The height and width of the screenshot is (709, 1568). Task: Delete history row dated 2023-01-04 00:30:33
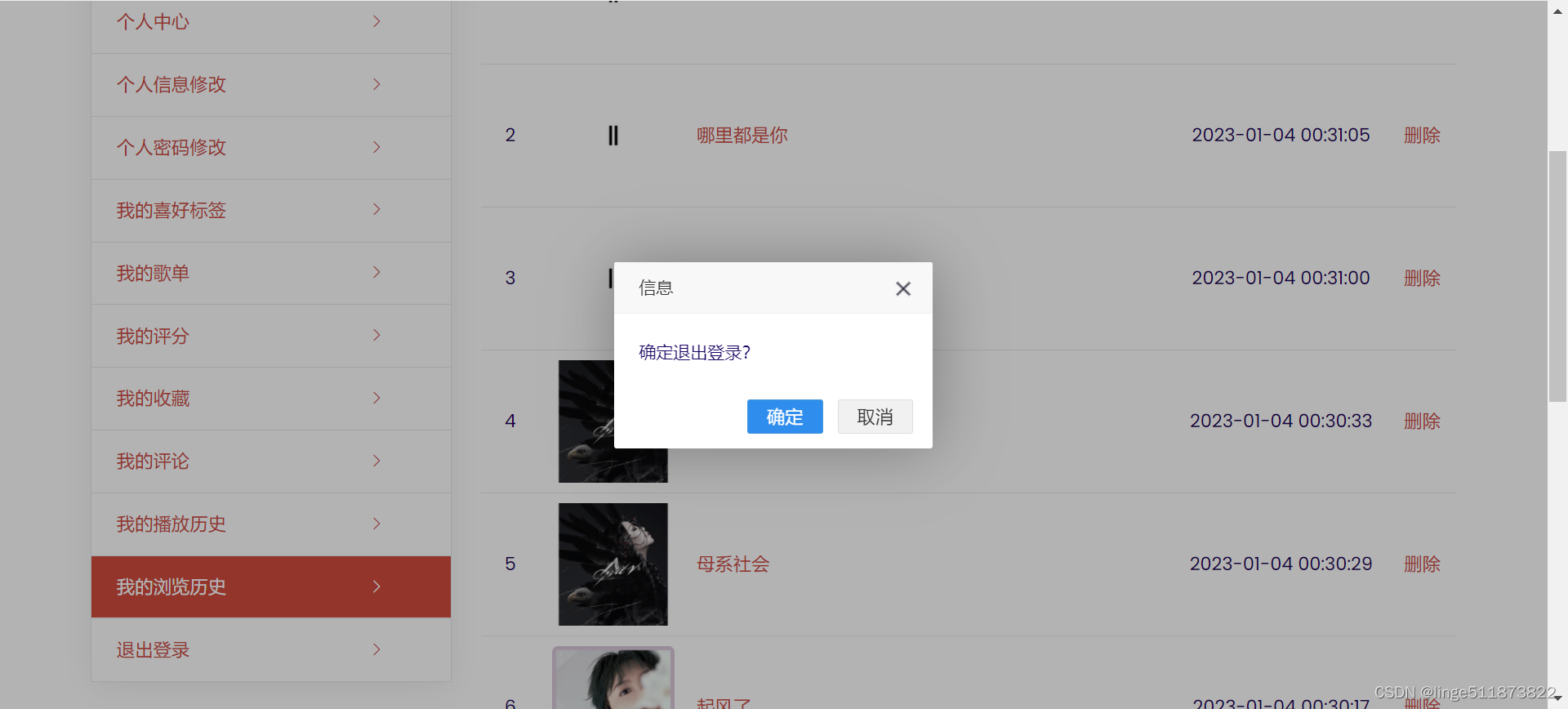point(1422,421)
